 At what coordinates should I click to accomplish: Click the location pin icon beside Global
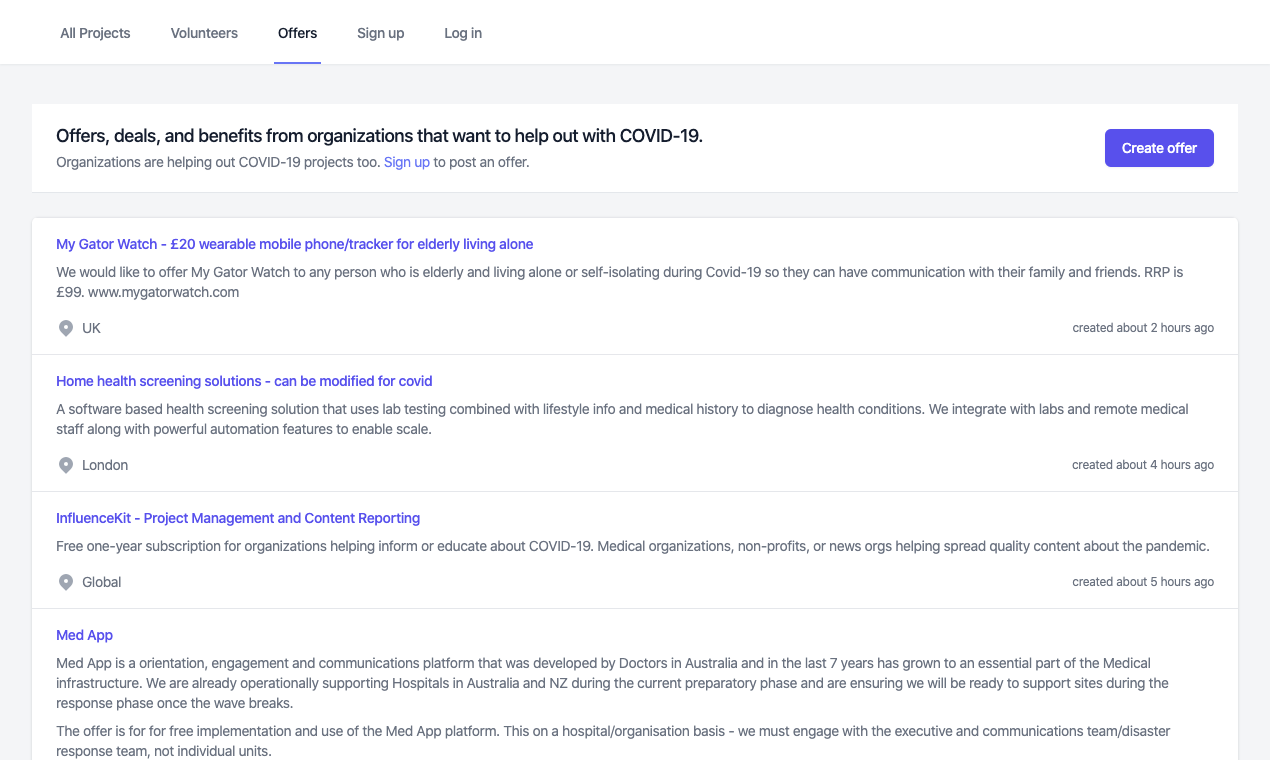[x=66, y=582]
